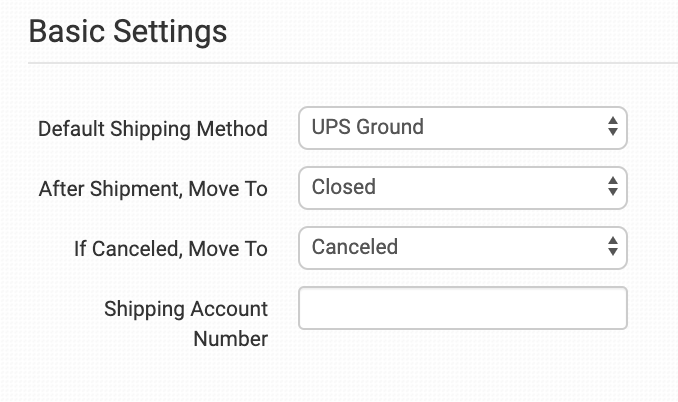Image resolution: width=678 pixels, height=402 pixels.
Task: Click the Shipping Account Number text field
Action: pyautogui.click(x=462, y=308)
